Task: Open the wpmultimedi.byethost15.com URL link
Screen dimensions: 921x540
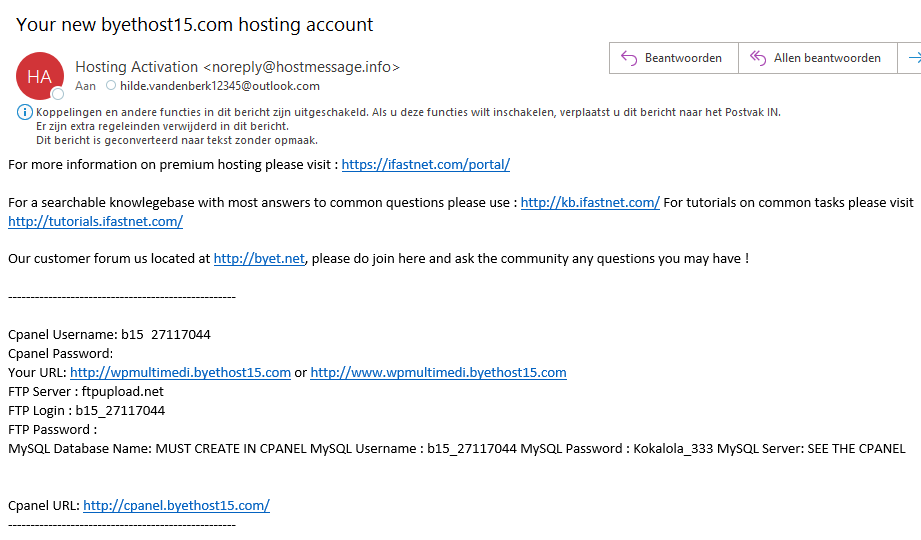Action: click(x=180, y=373)
